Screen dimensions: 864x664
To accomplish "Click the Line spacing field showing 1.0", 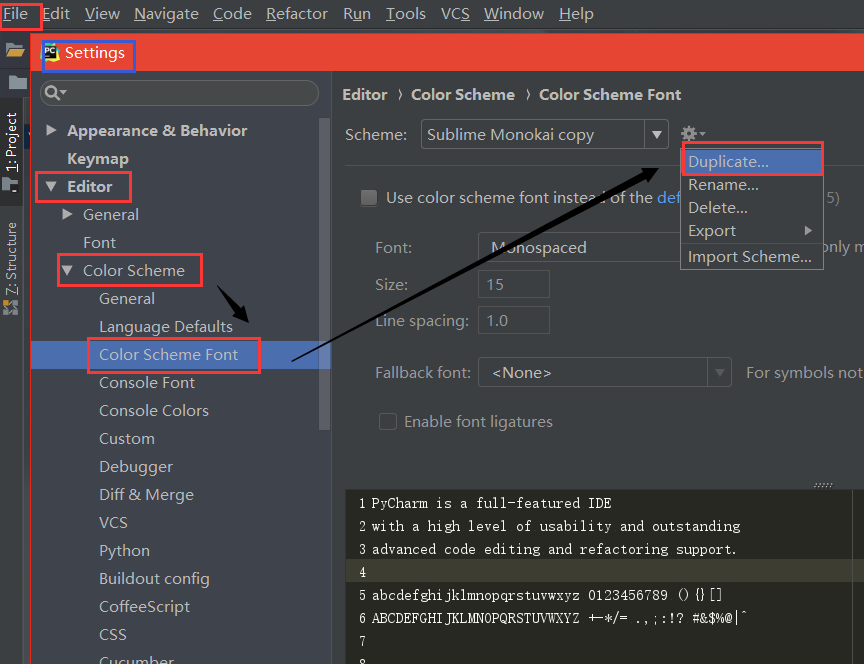I will (514, 320).
